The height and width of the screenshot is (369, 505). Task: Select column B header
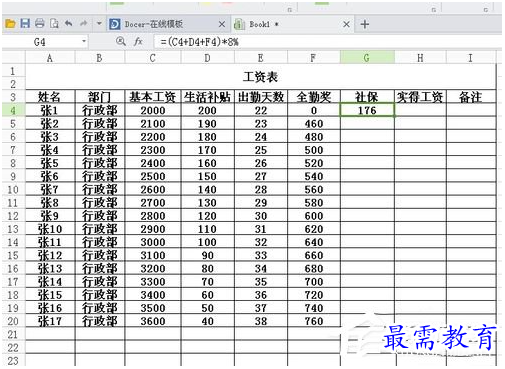[99, 58]
